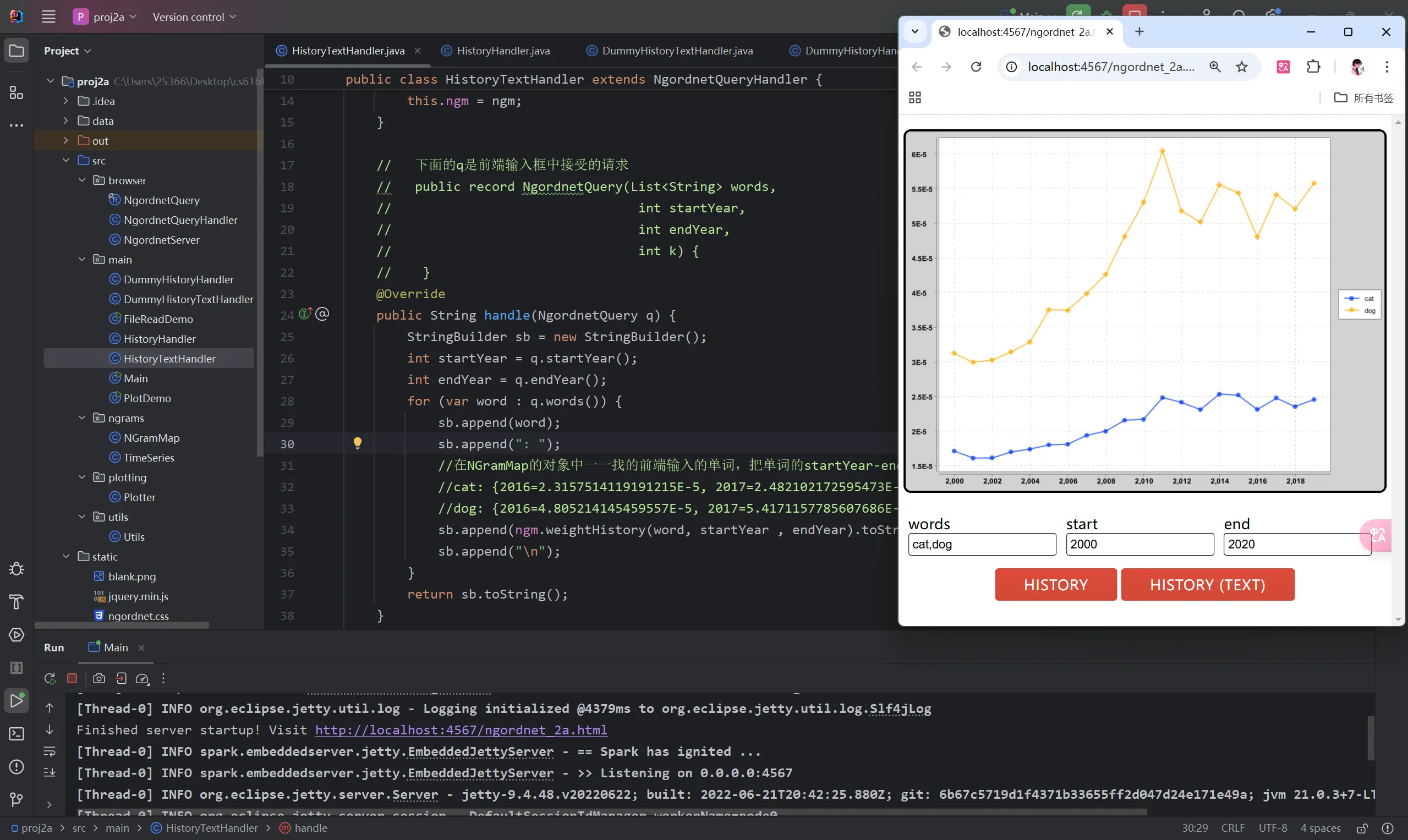This screenshot has width=1408, height=840.
Task: Collapse the static folder
Action: coord(65,556)
